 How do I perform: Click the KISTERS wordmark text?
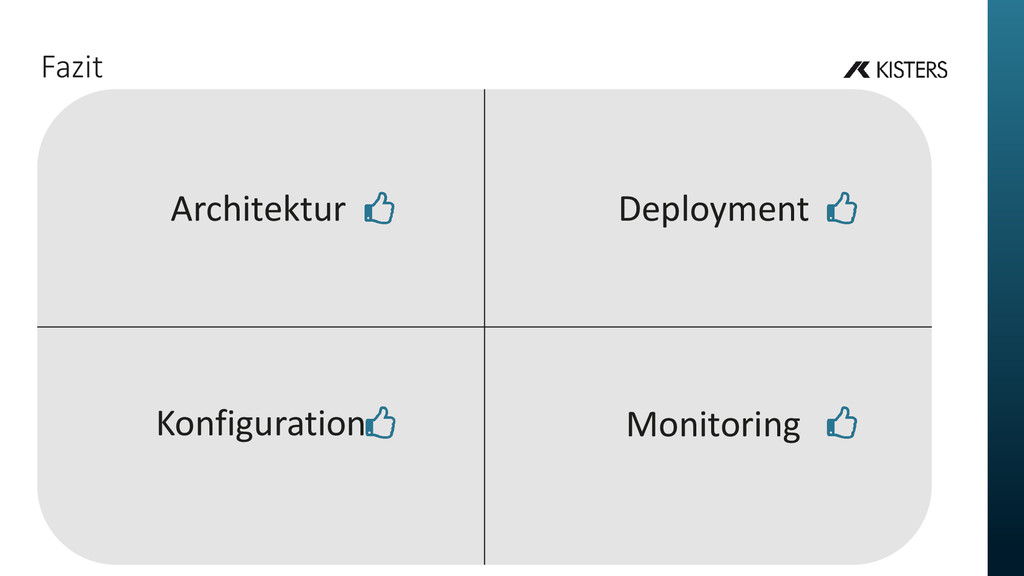pyautogui.click(x=911, y=69)
